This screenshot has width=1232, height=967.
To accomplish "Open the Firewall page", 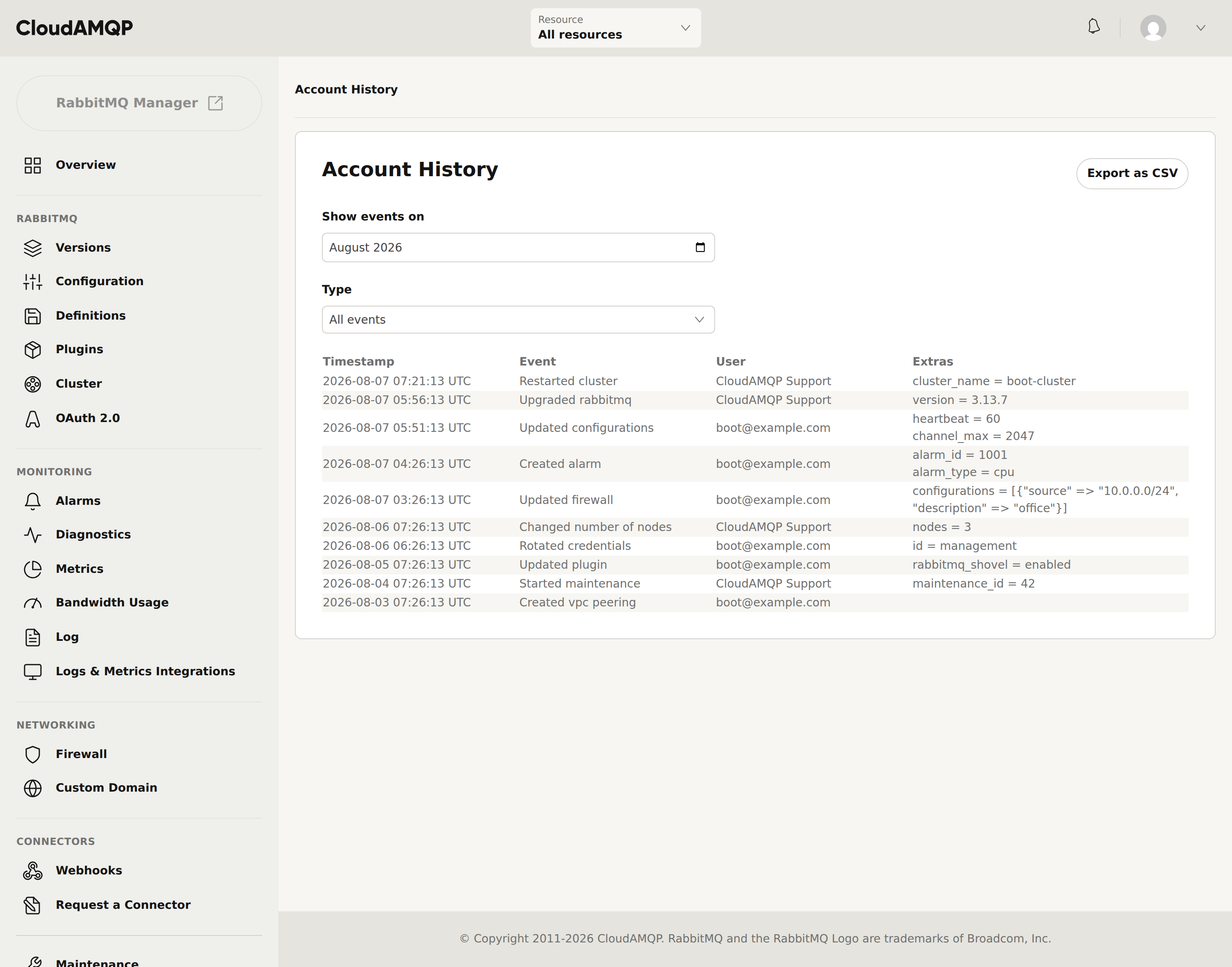I will point(82,754).
